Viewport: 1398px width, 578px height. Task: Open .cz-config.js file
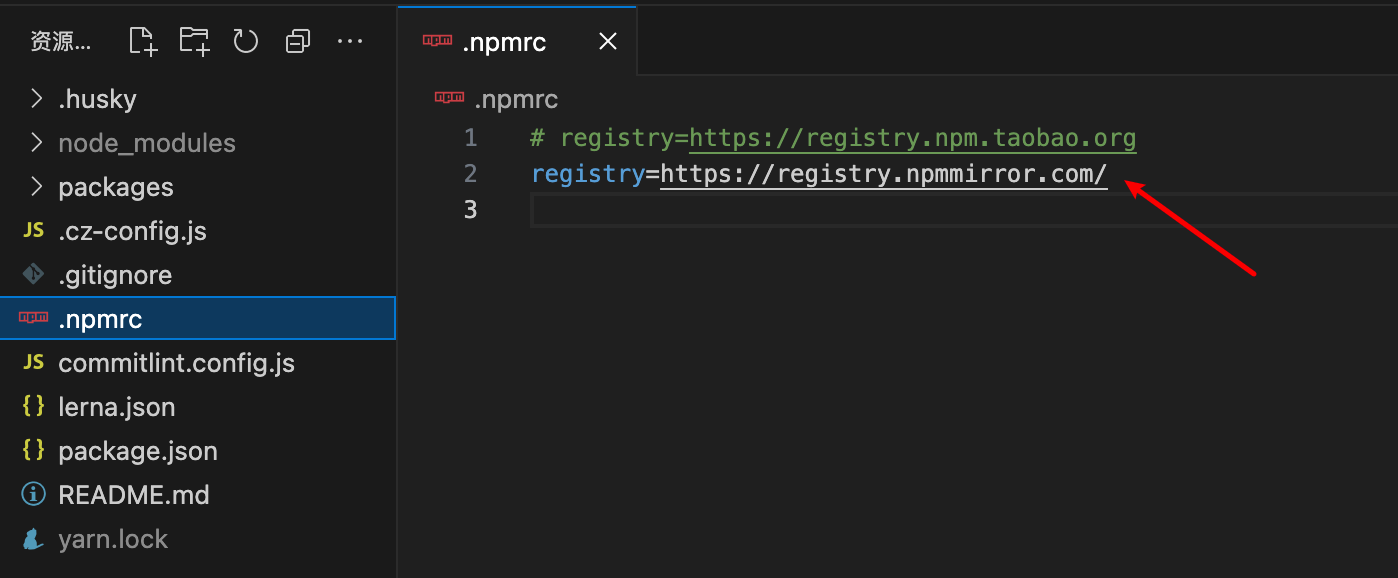click(x=132, y=231)
